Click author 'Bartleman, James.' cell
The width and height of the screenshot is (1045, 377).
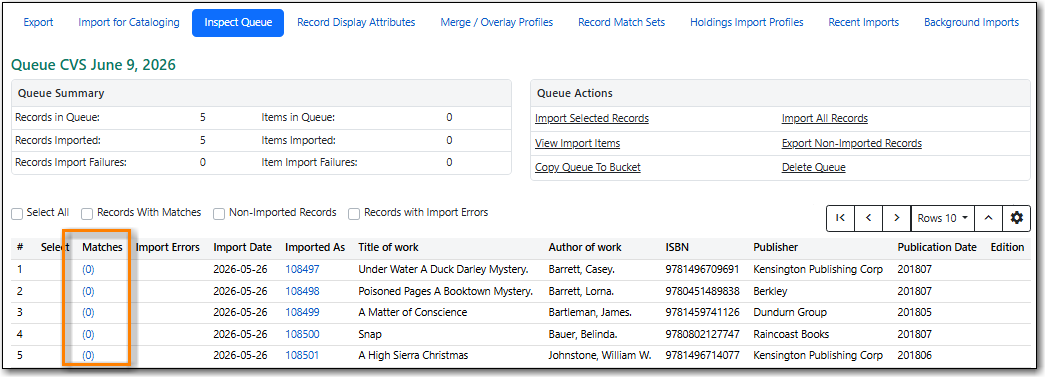click(590, 312)
